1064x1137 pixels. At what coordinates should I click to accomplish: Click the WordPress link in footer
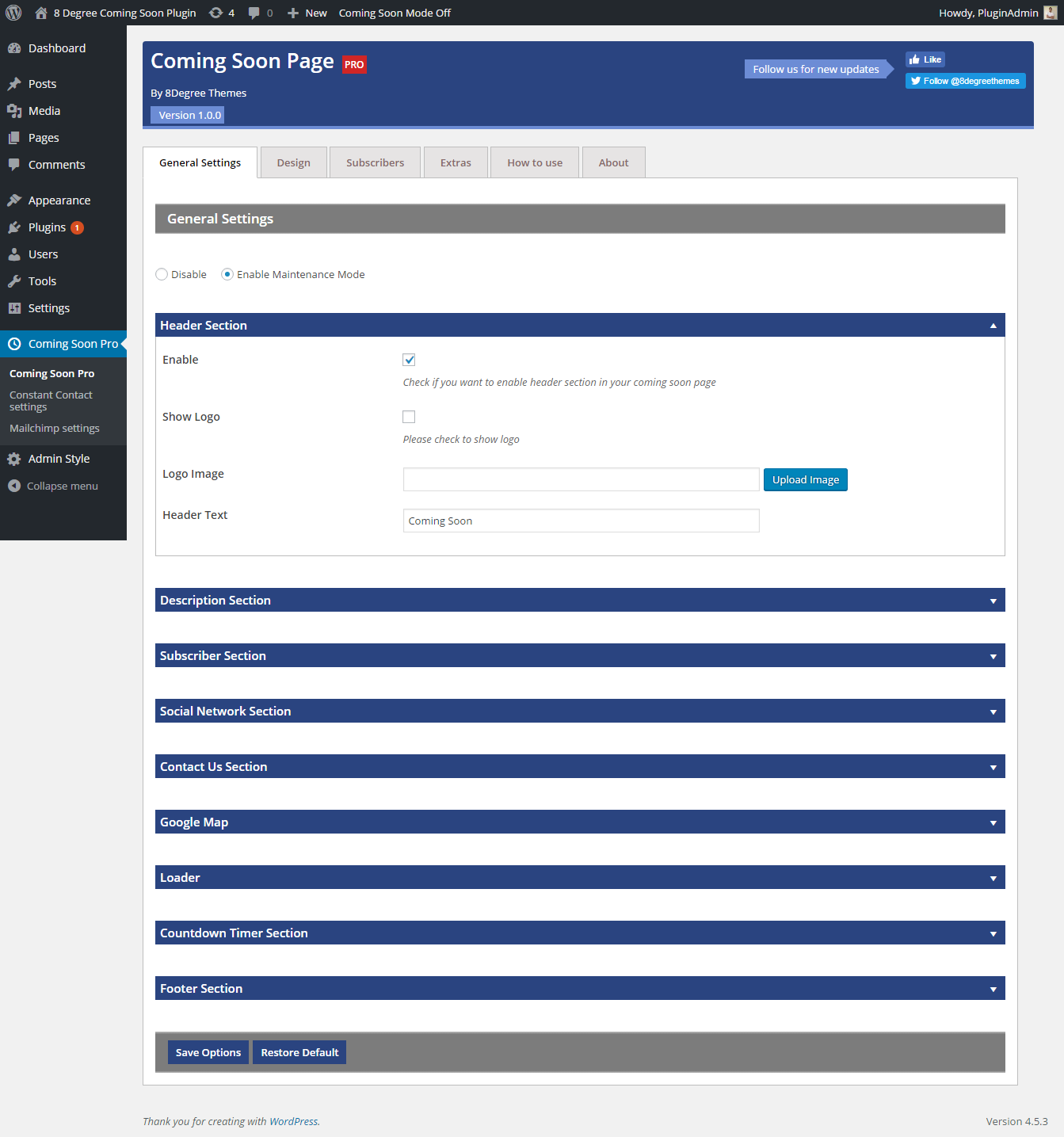coord(293,1121)
